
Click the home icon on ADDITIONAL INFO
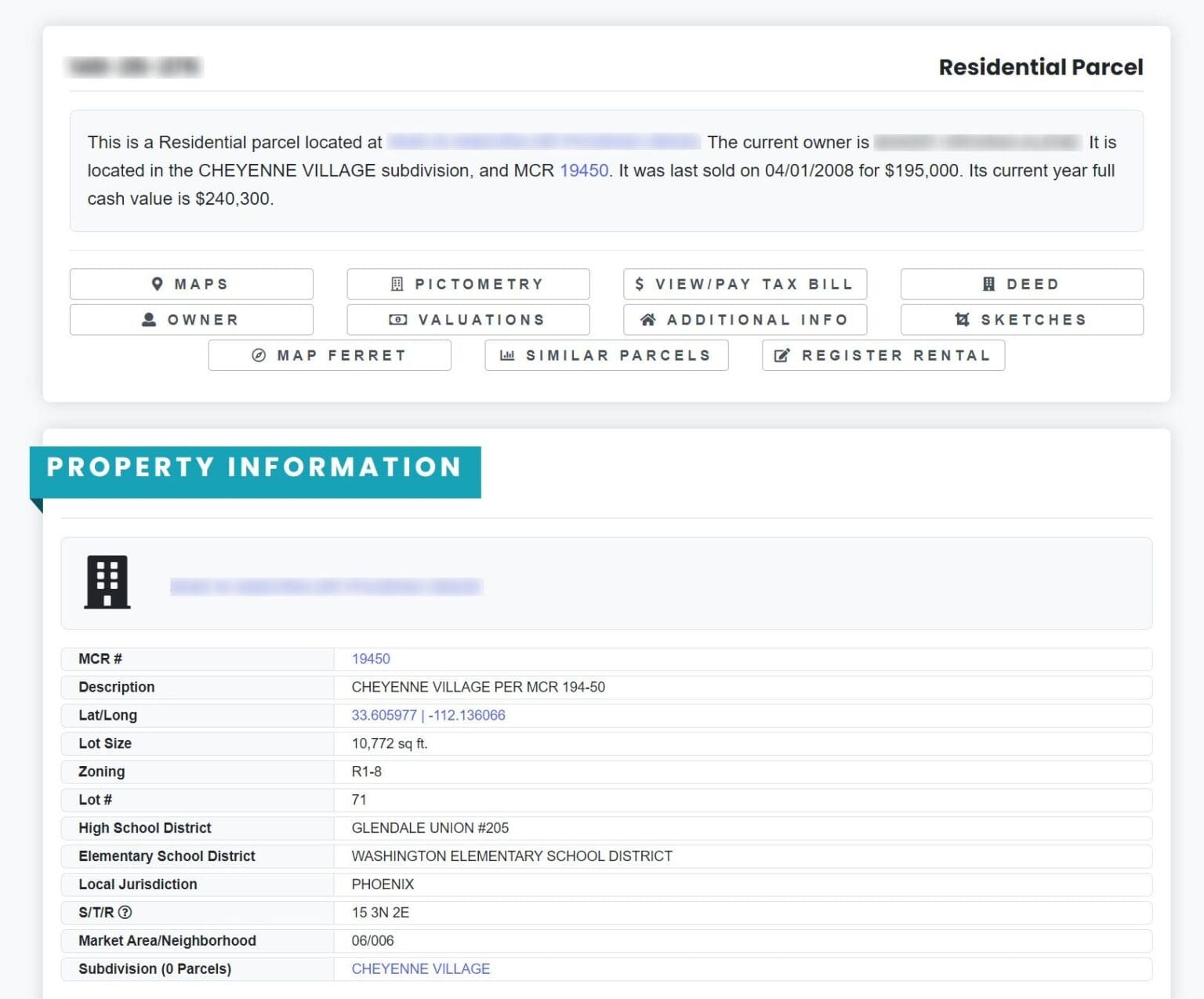[x=648, y=319]
